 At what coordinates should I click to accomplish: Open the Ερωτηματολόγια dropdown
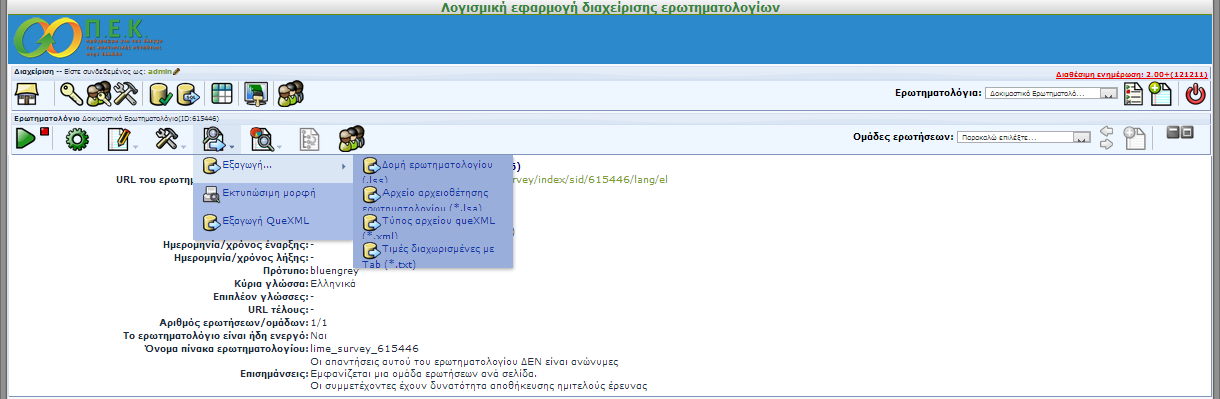coord(1051,93)
